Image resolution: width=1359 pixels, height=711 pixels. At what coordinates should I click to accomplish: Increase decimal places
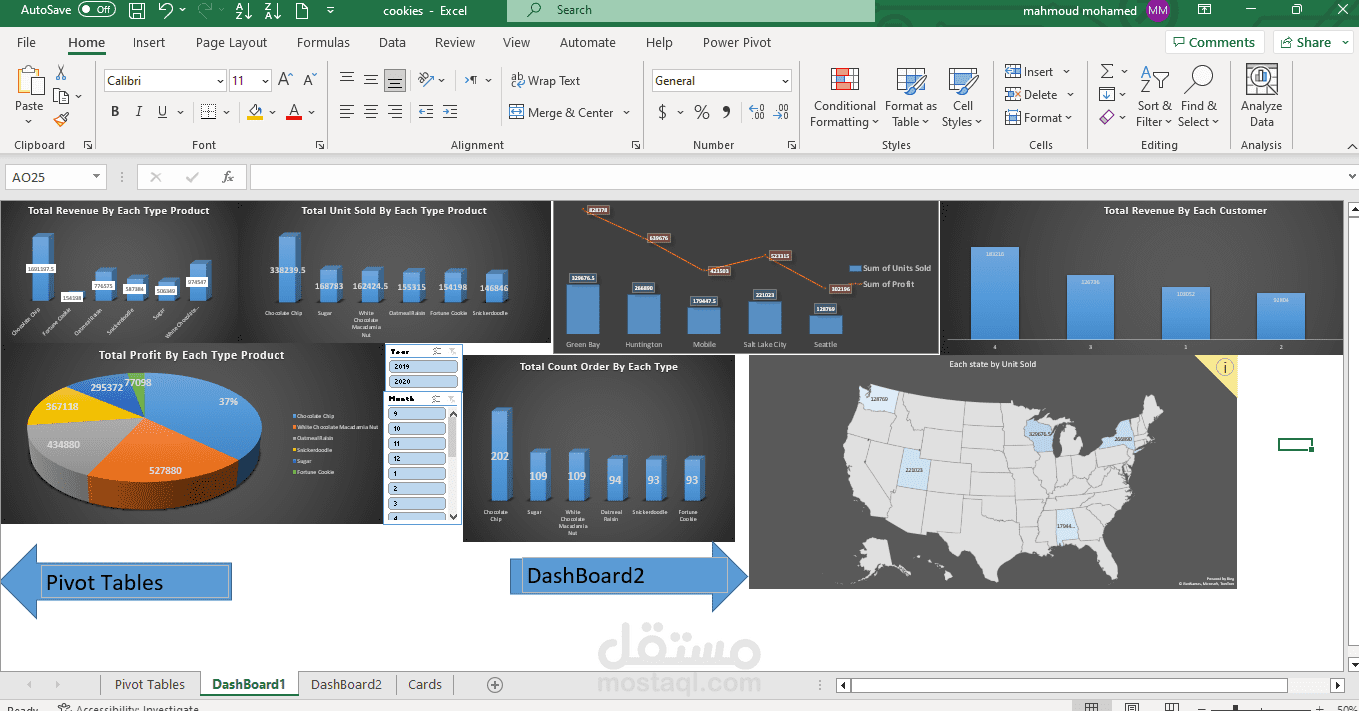(x=756, y=112)
